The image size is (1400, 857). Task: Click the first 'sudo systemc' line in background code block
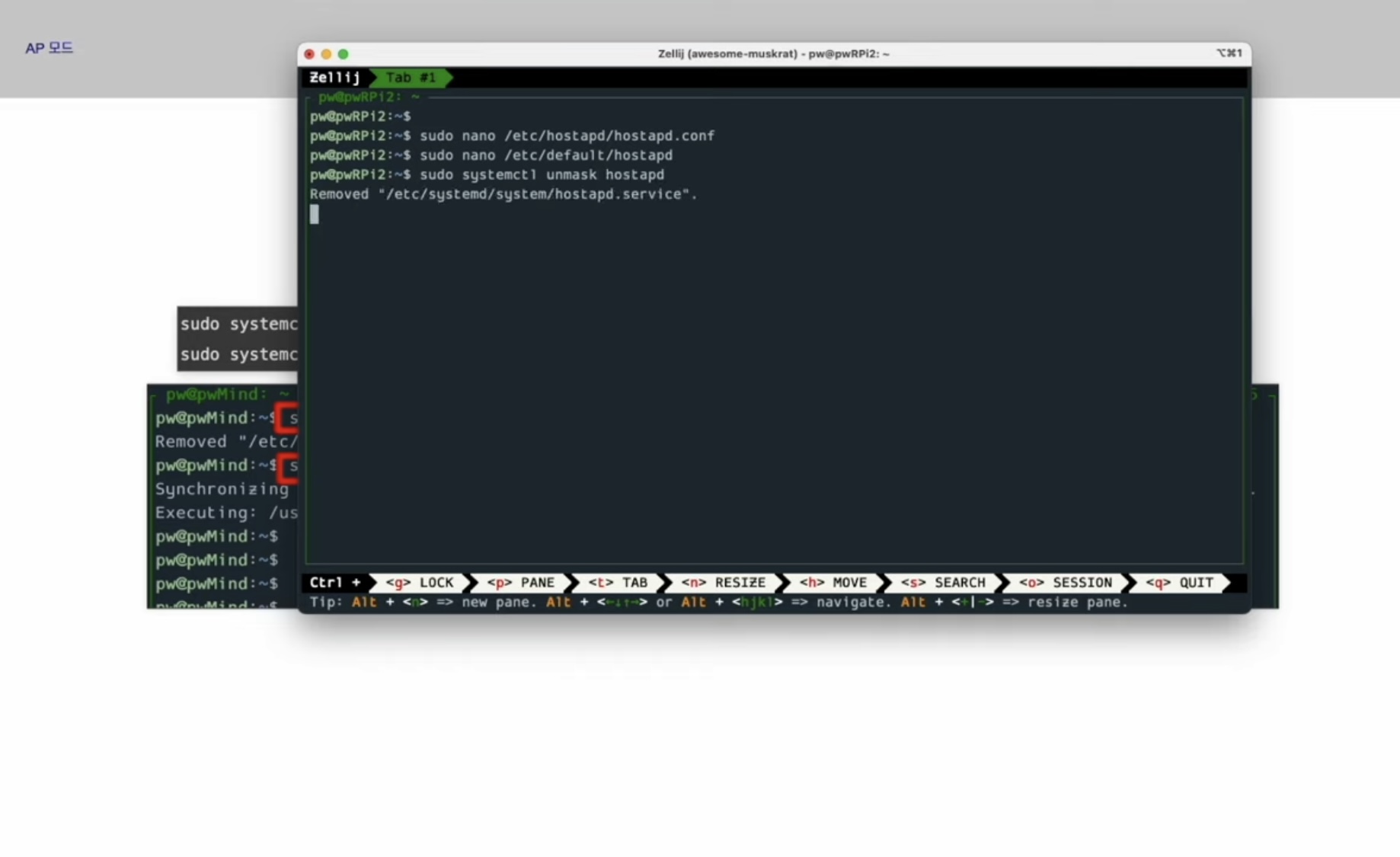coord(238,324)
